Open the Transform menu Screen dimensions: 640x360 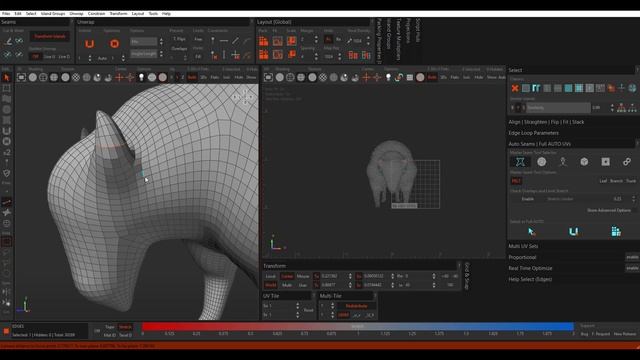click(118, 13)
